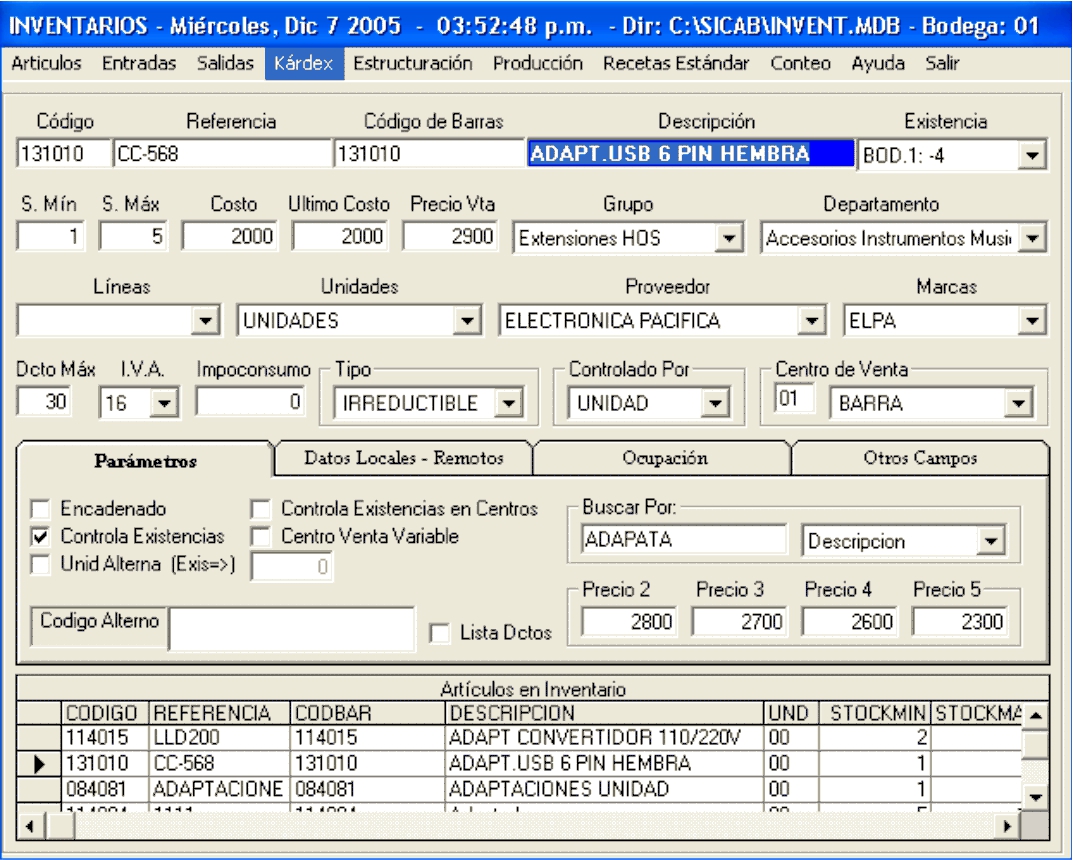The image size is (1073, 860).
Task: Enable the Lista Dctos checkbox
Action: [x=438, y=633]
